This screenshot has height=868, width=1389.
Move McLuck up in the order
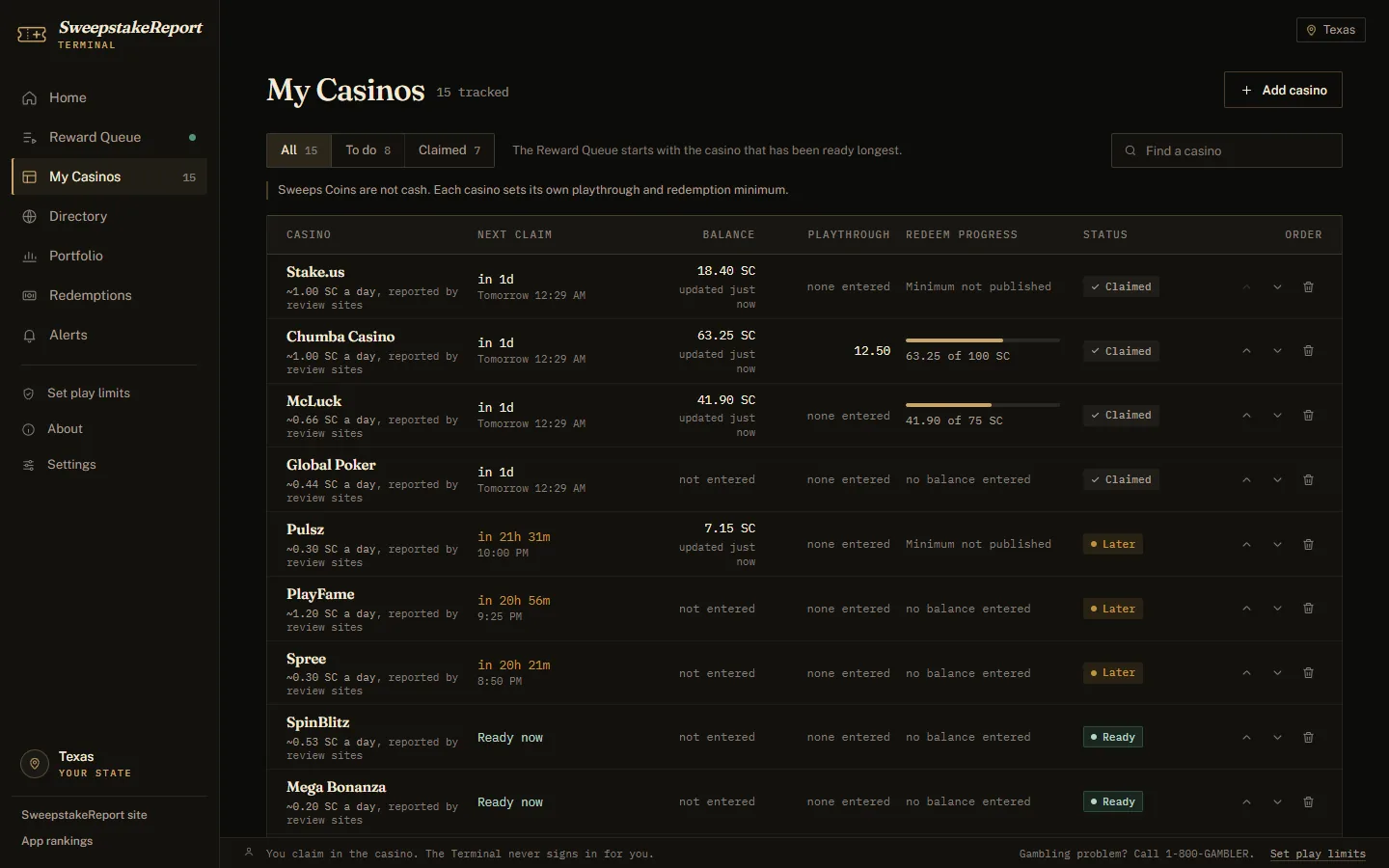tap(1246, 416)
